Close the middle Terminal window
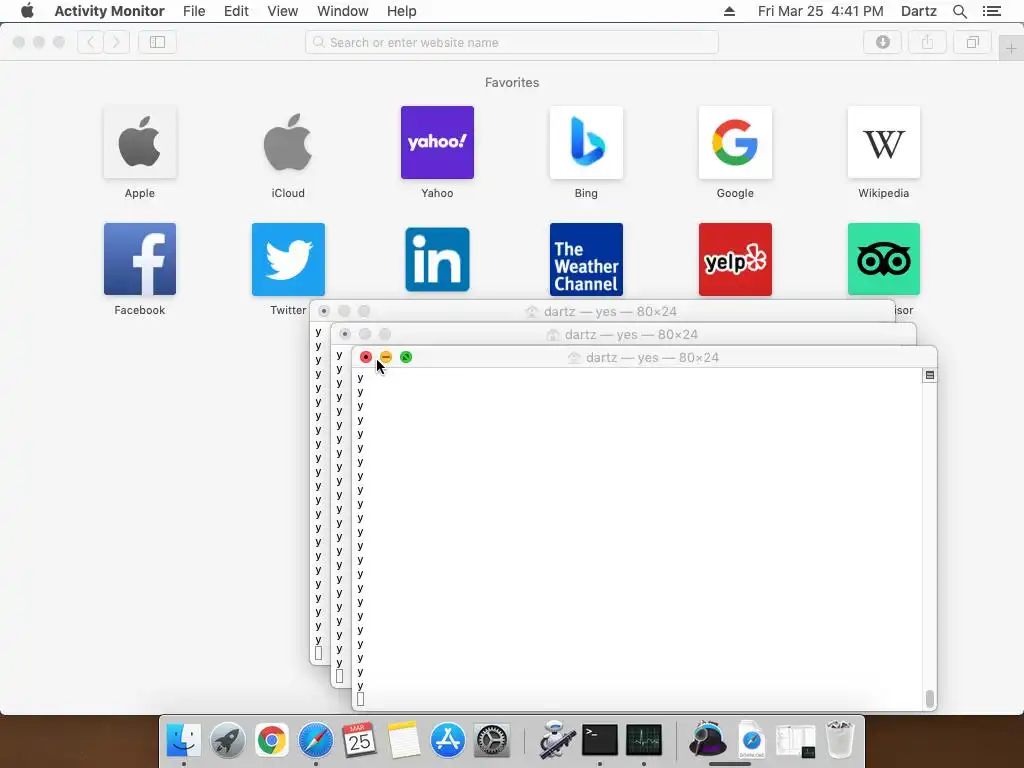The height and width of the screenshot is (768, 1024). (345, 334)
